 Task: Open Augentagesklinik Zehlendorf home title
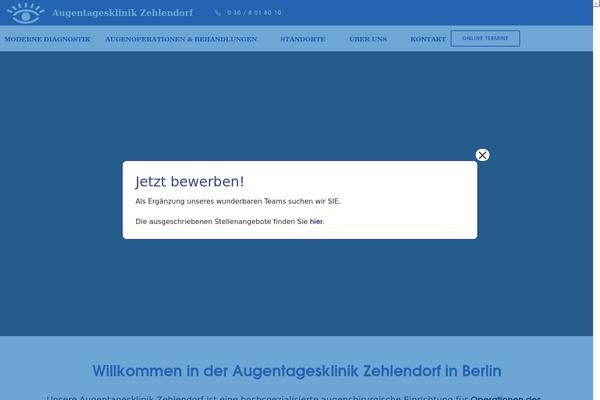click(x=122, y=13)
